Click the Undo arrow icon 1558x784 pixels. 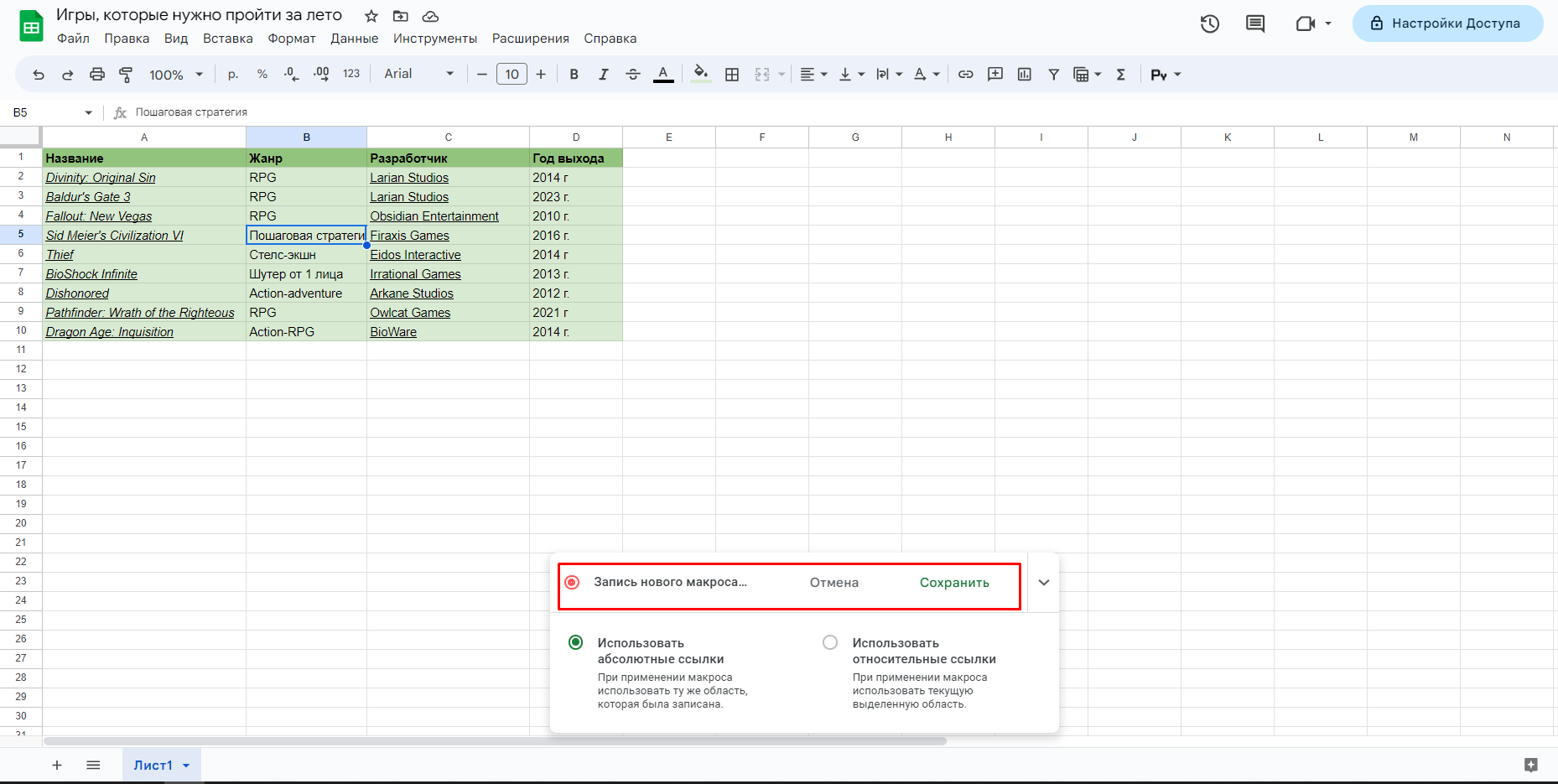point(39,75)
